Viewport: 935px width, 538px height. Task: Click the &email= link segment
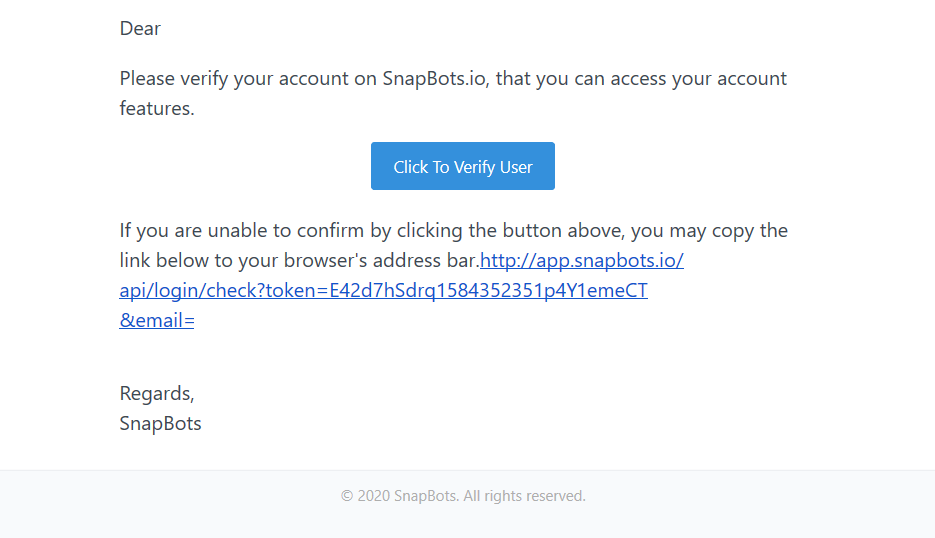pyautogui.click(x=157, y=320)
